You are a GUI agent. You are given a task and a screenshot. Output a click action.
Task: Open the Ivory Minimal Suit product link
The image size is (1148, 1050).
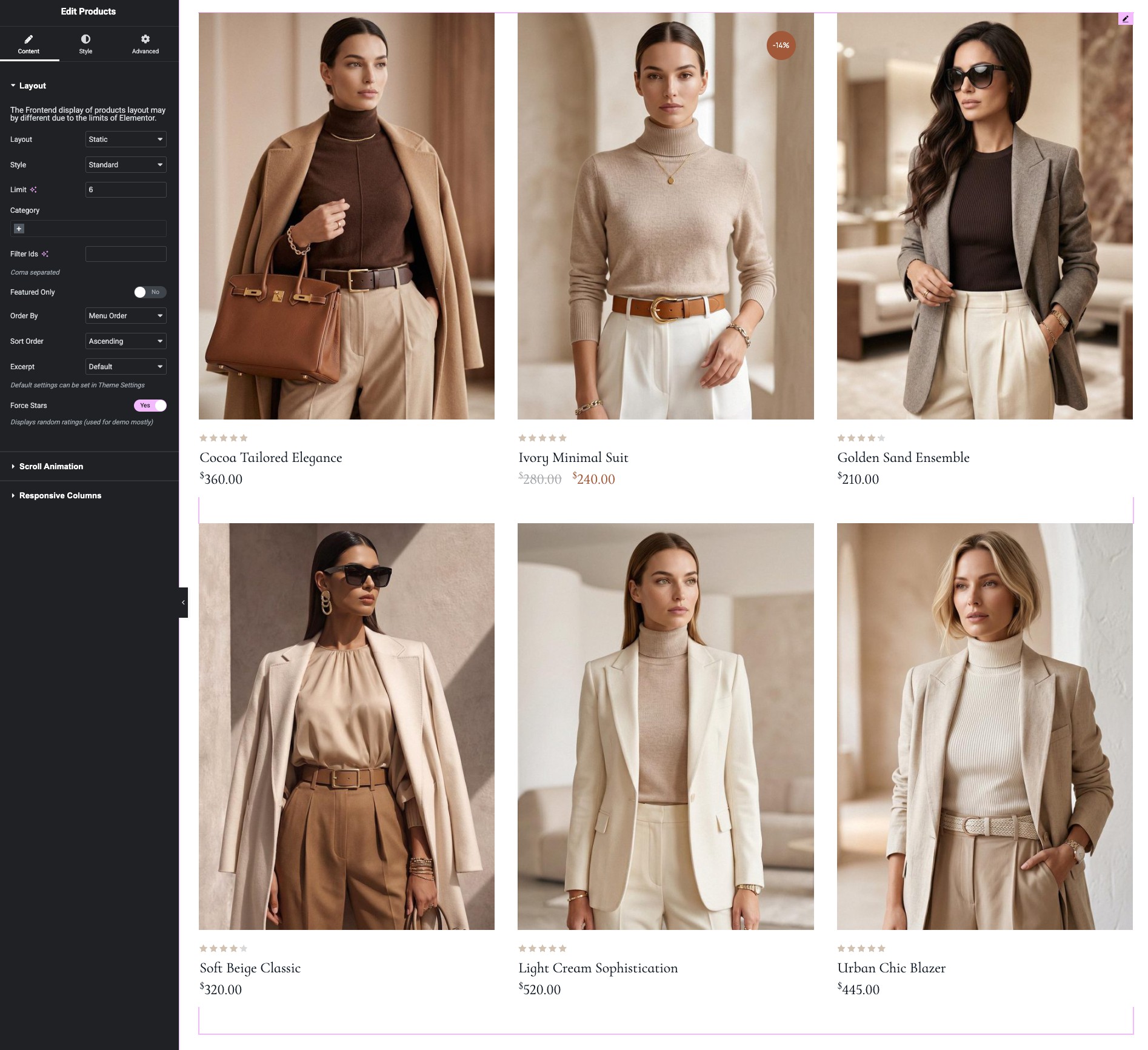[573, 458]
